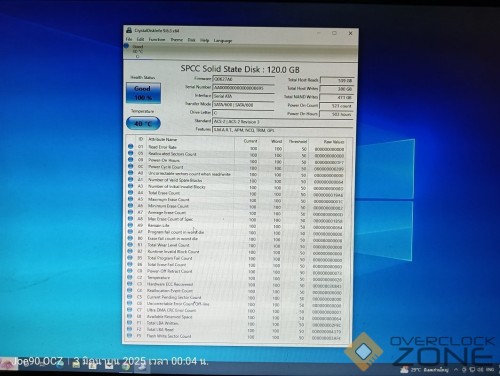The width and height of the screenshot is (500, 376).
Task: Open the Function menu
Action: coord(157,40)
